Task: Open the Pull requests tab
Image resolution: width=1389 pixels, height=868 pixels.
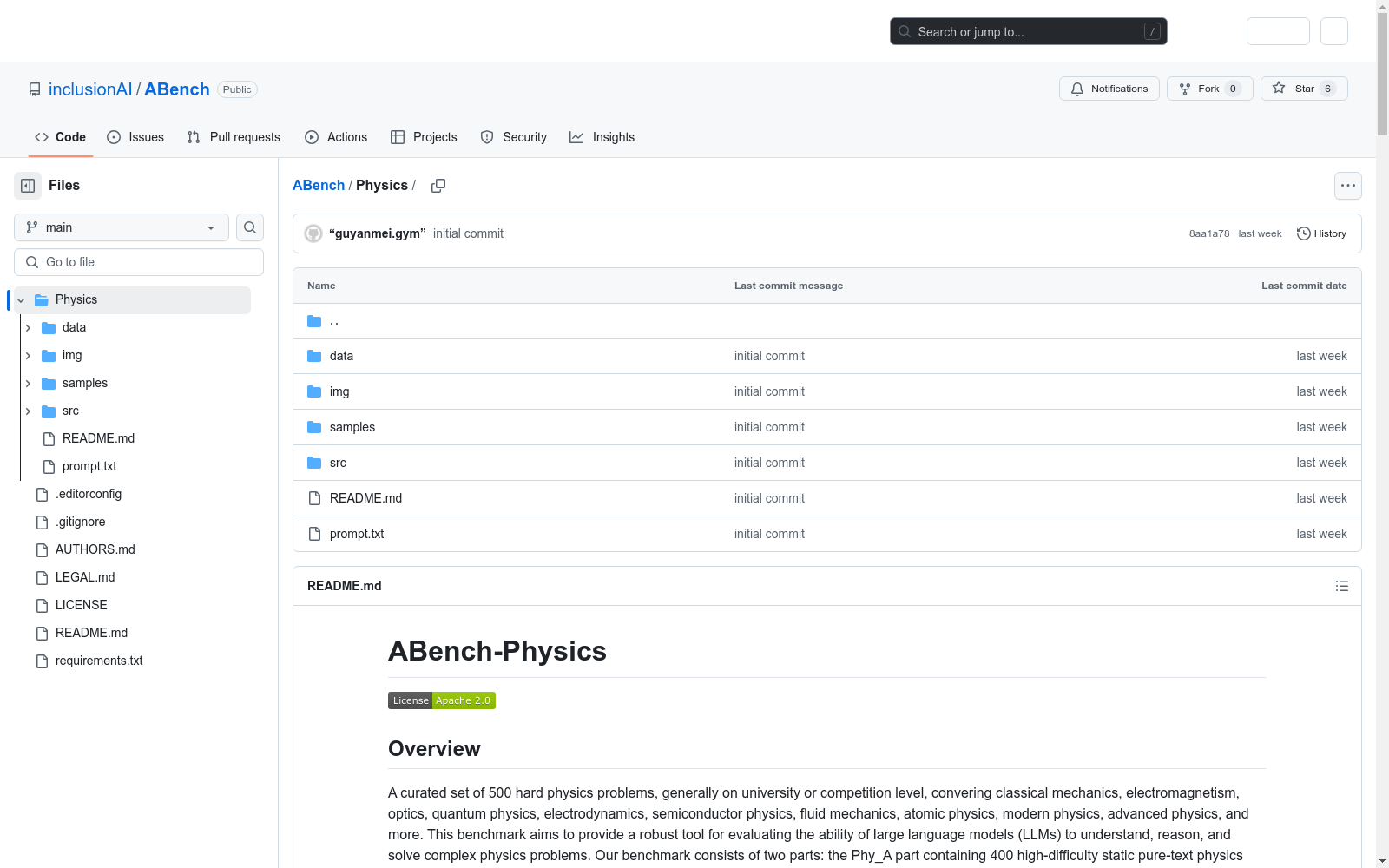Action: tap(234, 137)
